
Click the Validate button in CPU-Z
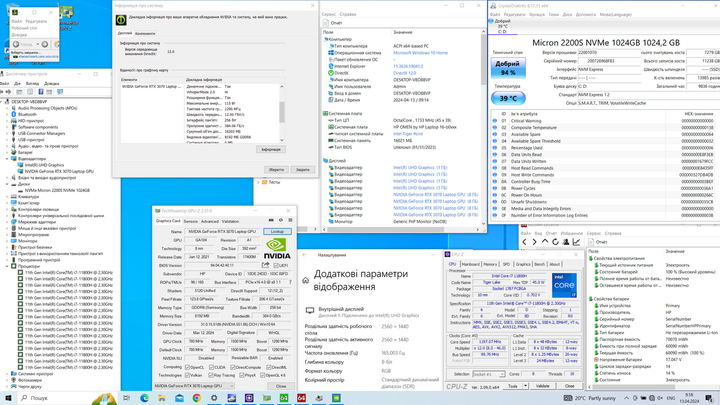(x=542, y=386)
